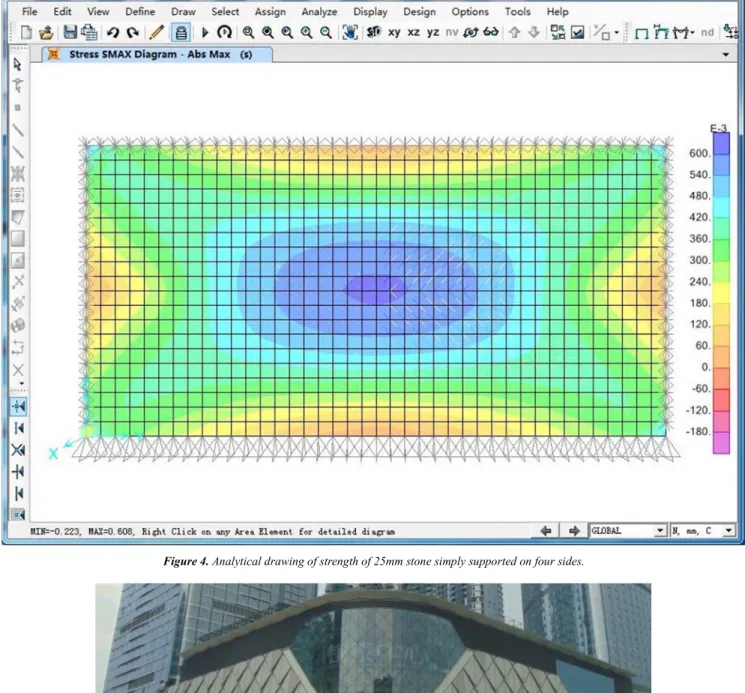The width and height of the screenshot is (745, 693).
Task: Open the File menu
Action: (29, 11)
